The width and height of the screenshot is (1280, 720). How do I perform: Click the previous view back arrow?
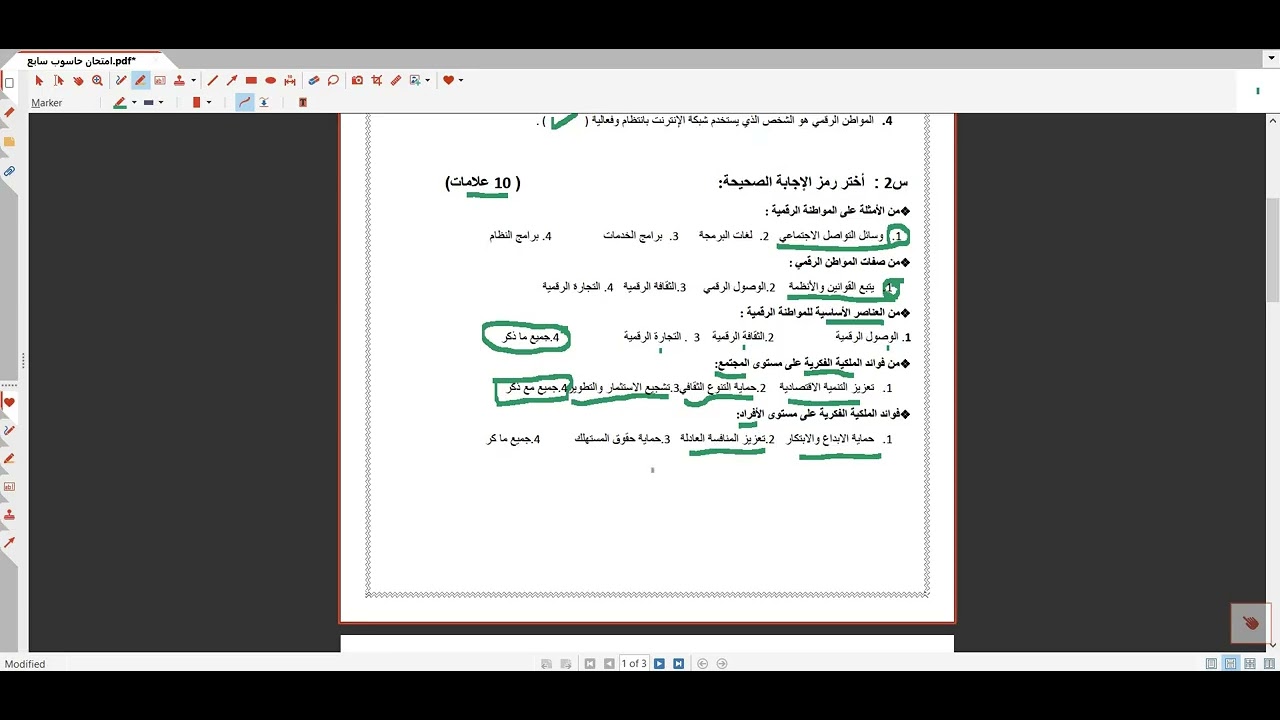(x=702, y=664)
